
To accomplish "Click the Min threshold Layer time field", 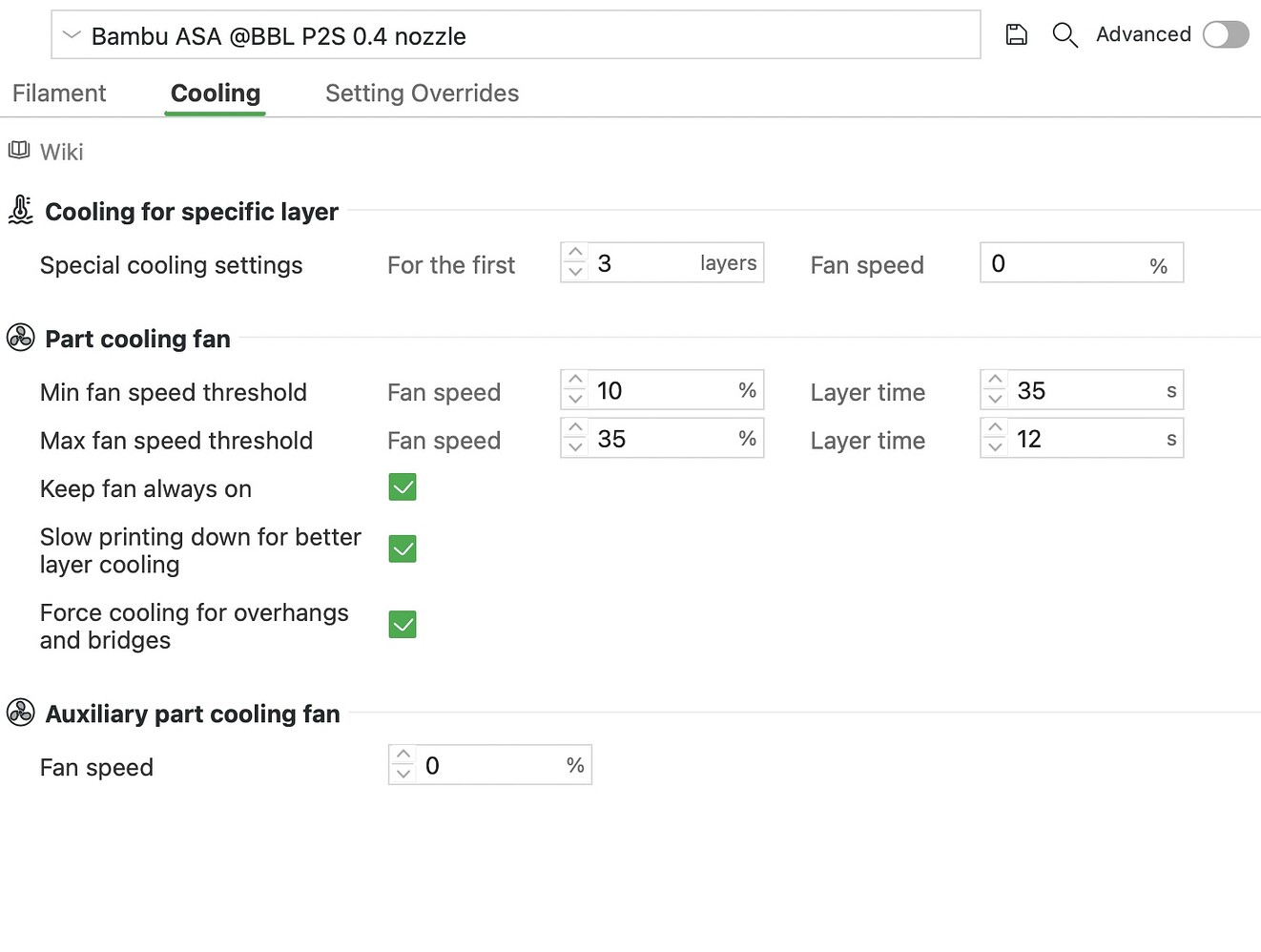I will coord(1082,389).
